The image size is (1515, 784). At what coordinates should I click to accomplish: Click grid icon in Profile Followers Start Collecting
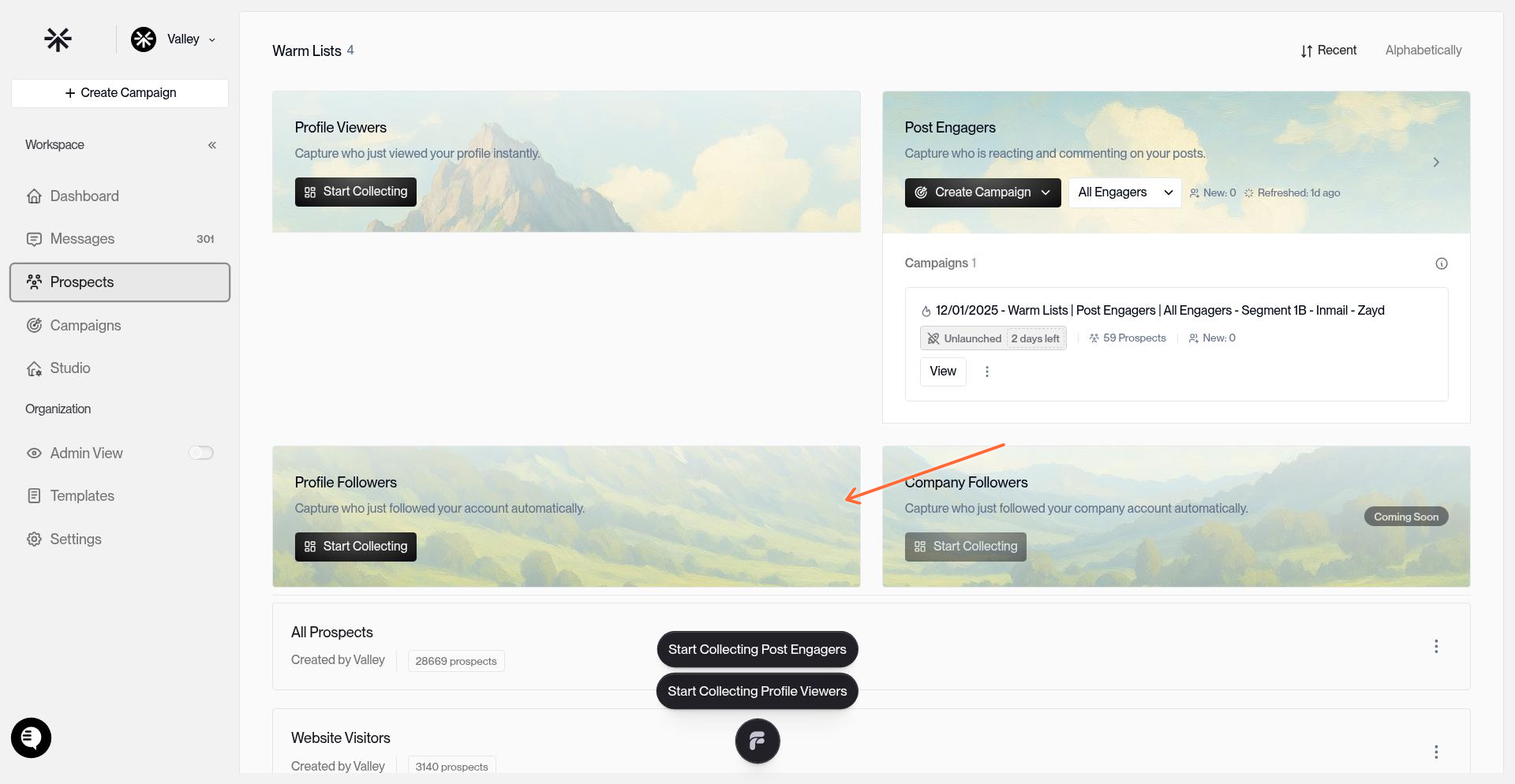(x=310, y=547)
